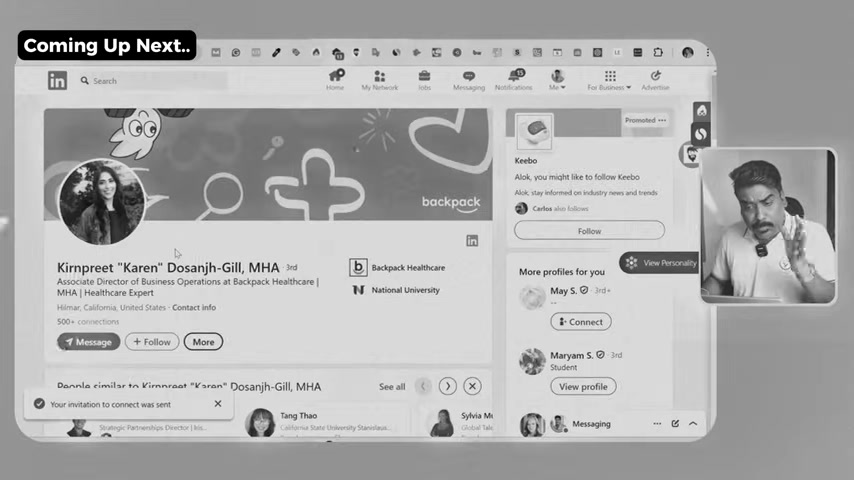
Task: Open Tang Thao's profile
Action: [x=298, y=415]
